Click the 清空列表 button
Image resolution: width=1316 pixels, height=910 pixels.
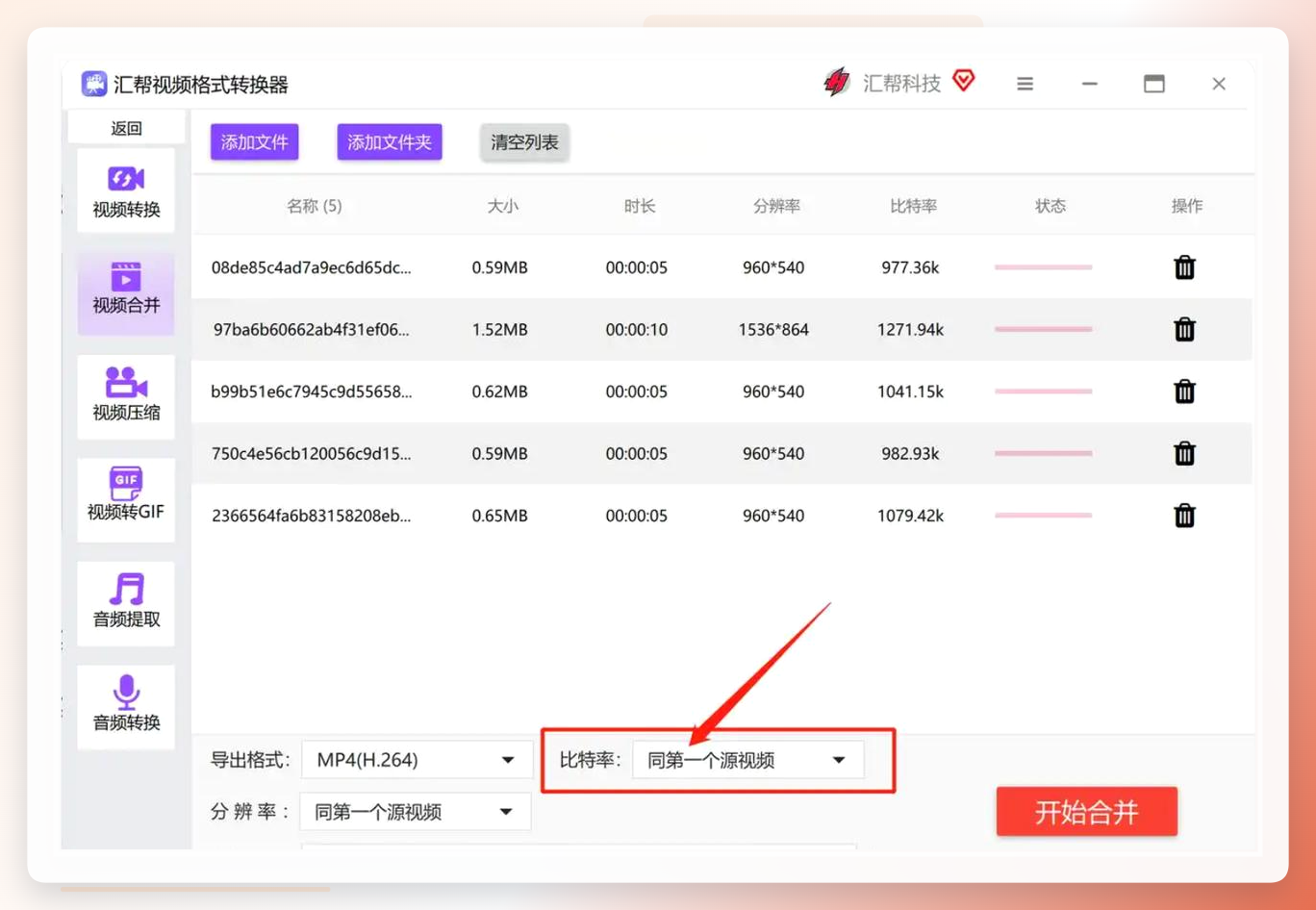pyautogui.click(x=524, y=142)
